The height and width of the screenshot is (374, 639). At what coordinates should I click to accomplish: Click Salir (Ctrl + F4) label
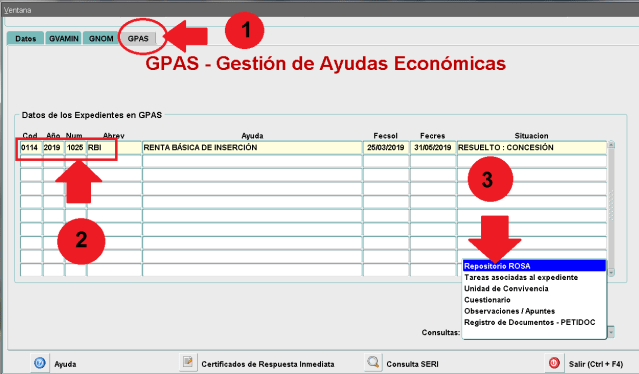coord(596,364)
